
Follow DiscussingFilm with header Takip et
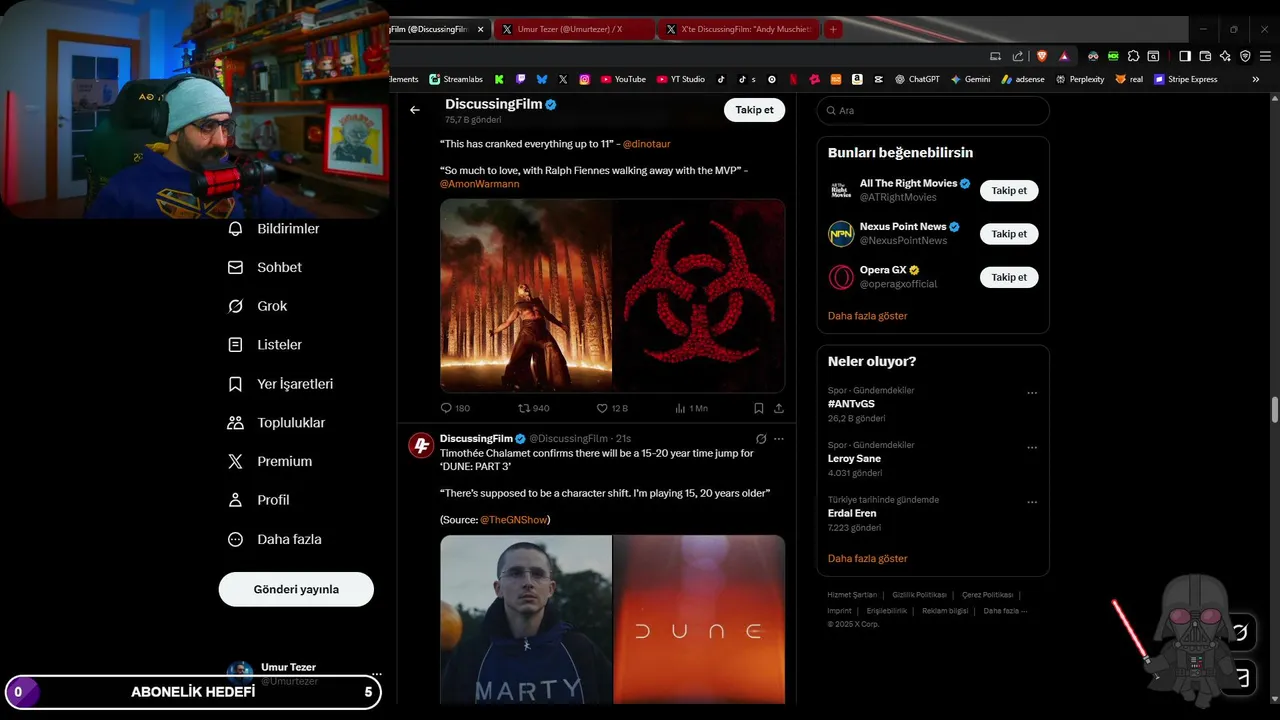point(754,110)
